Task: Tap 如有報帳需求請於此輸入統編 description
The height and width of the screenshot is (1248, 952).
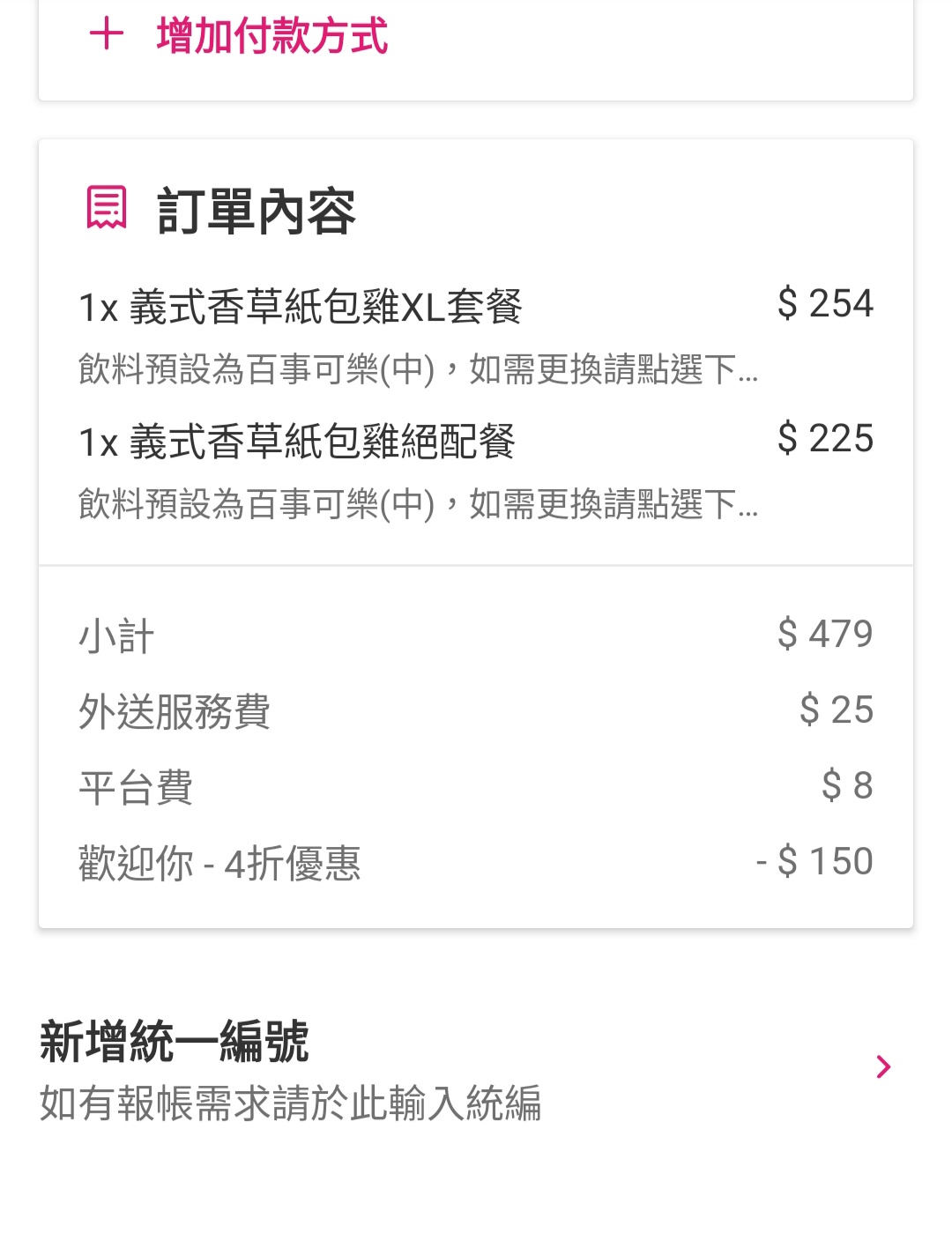Action: coord(291,1103)
